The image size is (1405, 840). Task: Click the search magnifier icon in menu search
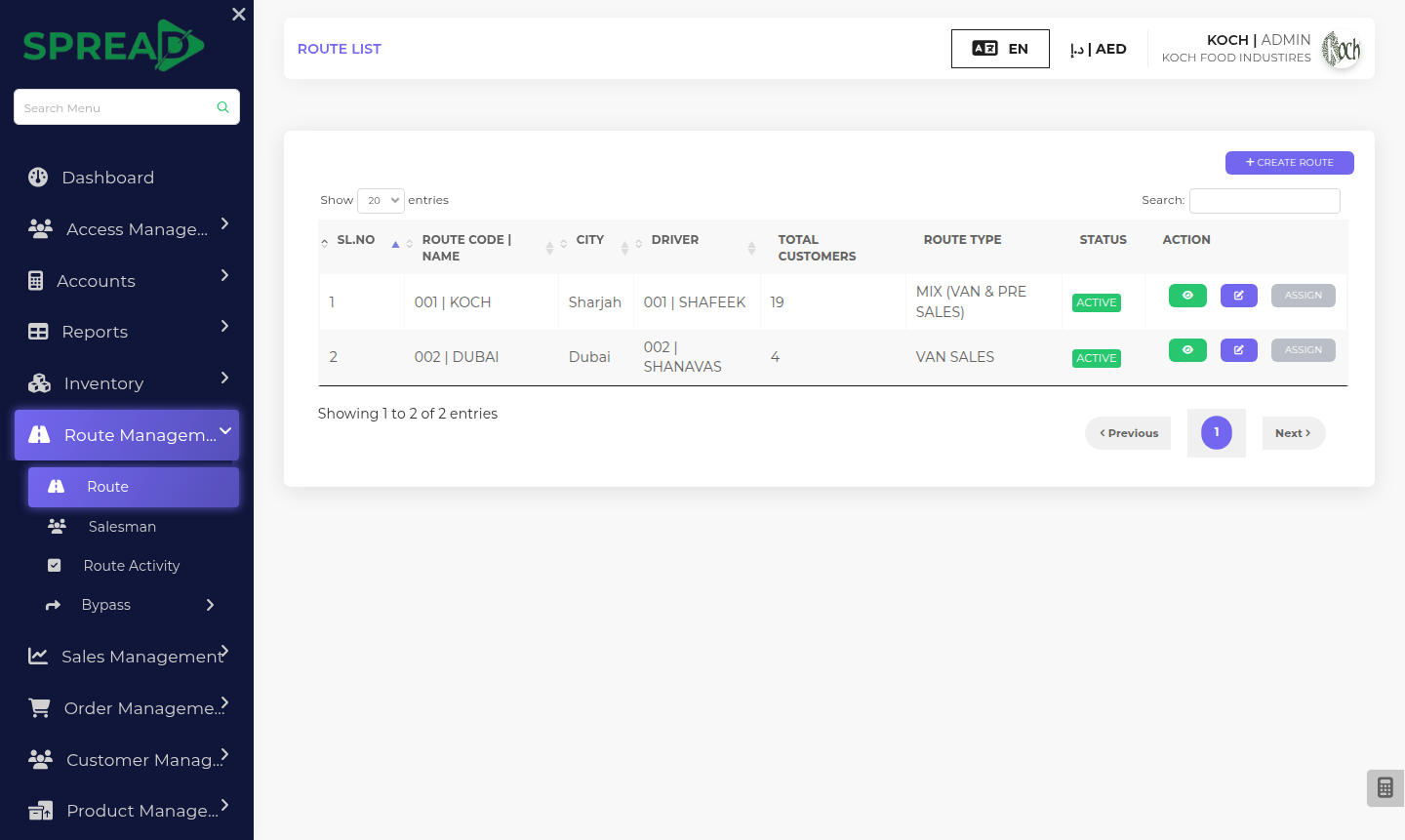(x=222, y=107)
